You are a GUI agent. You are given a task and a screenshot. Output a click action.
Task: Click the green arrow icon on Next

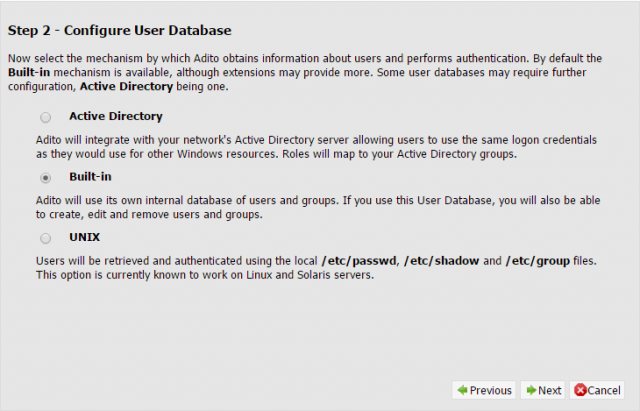(531, 390)
